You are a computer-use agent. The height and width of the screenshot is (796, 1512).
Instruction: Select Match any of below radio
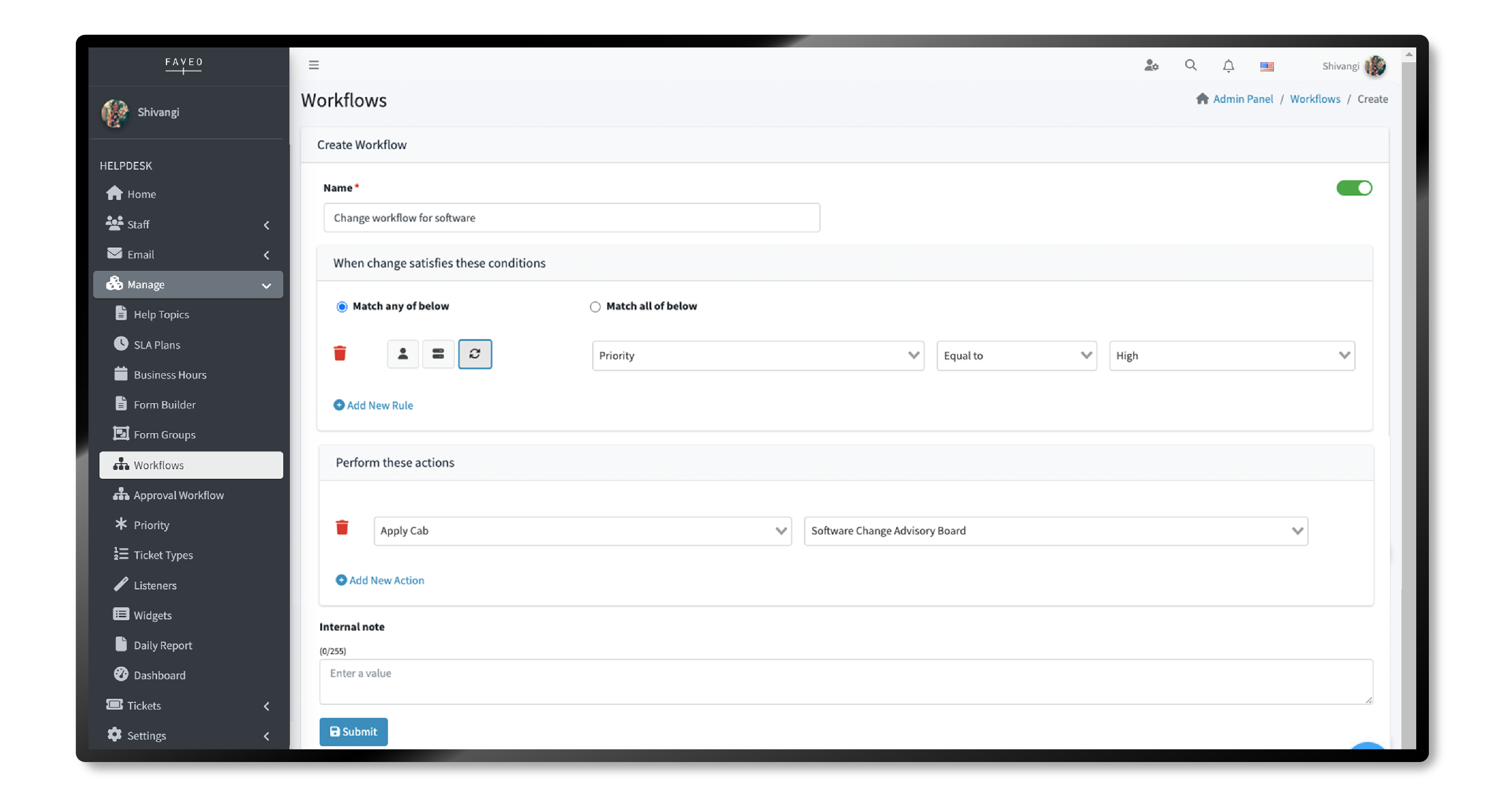342,307
